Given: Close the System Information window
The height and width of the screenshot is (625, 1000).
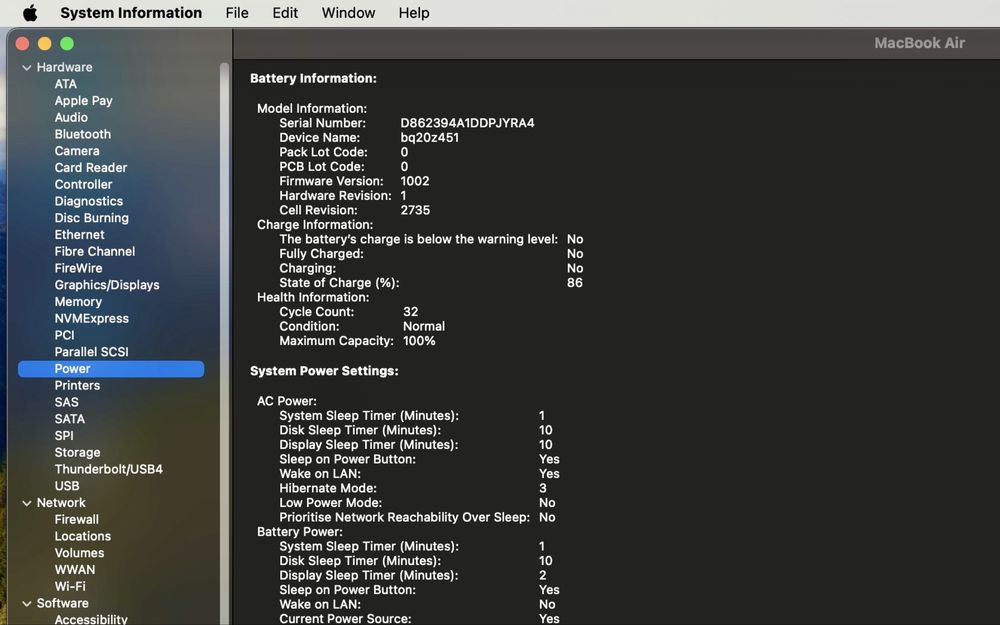Looking at the screenshot, I should 22,43.
